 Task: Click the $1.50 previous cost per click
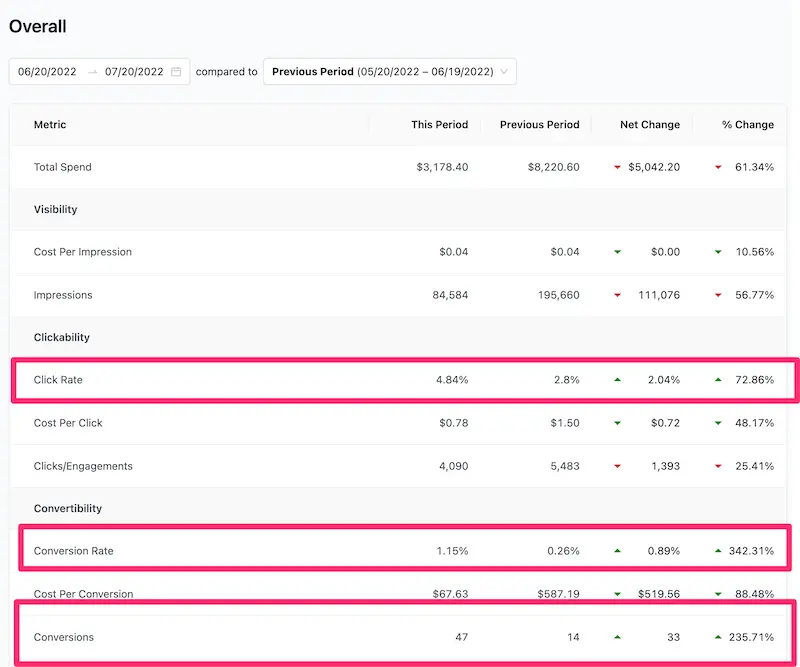[565, 423]
